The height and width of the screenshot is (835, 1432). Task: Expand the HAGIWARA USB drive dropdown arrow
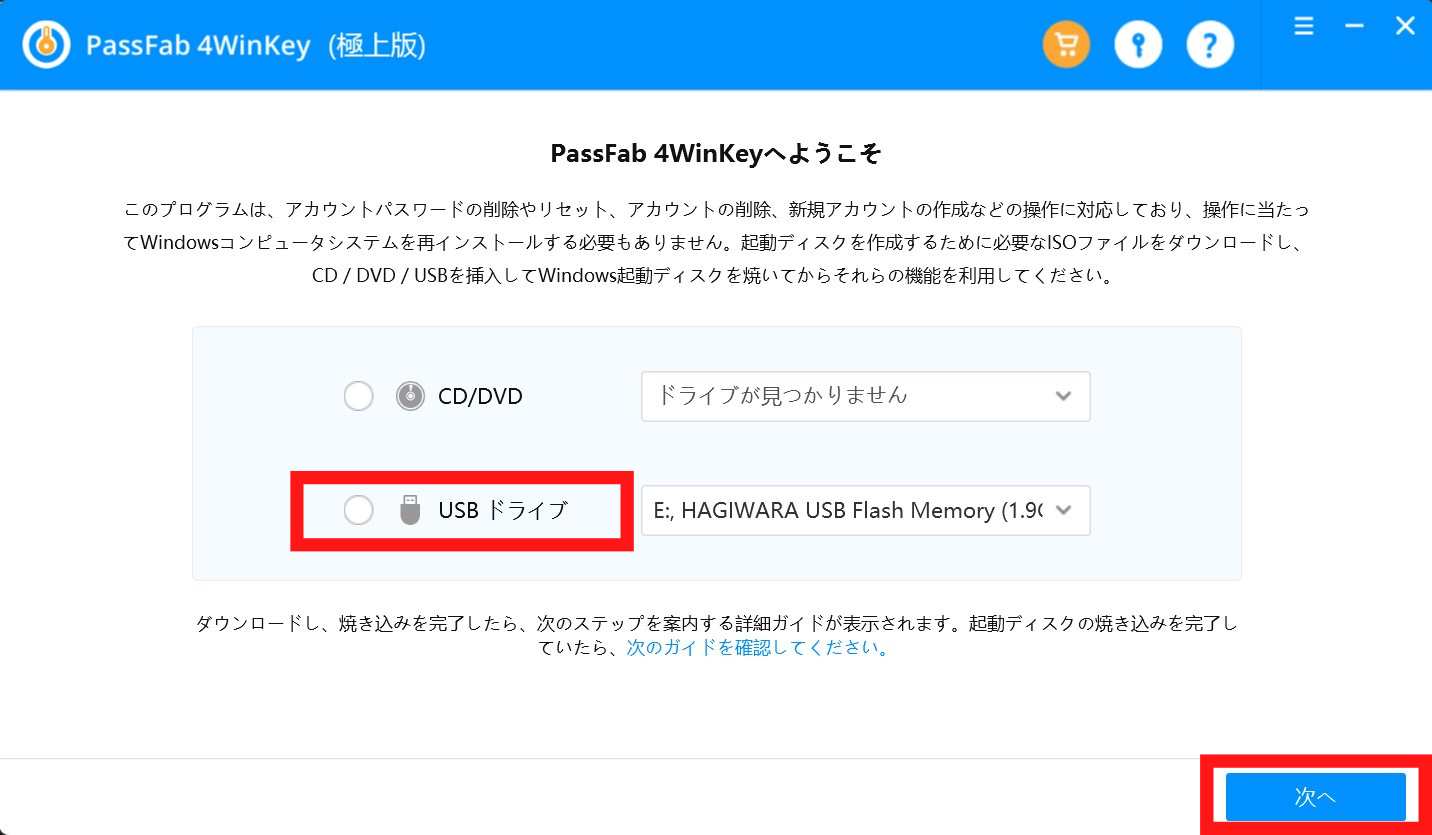(x=1063, y=510)
